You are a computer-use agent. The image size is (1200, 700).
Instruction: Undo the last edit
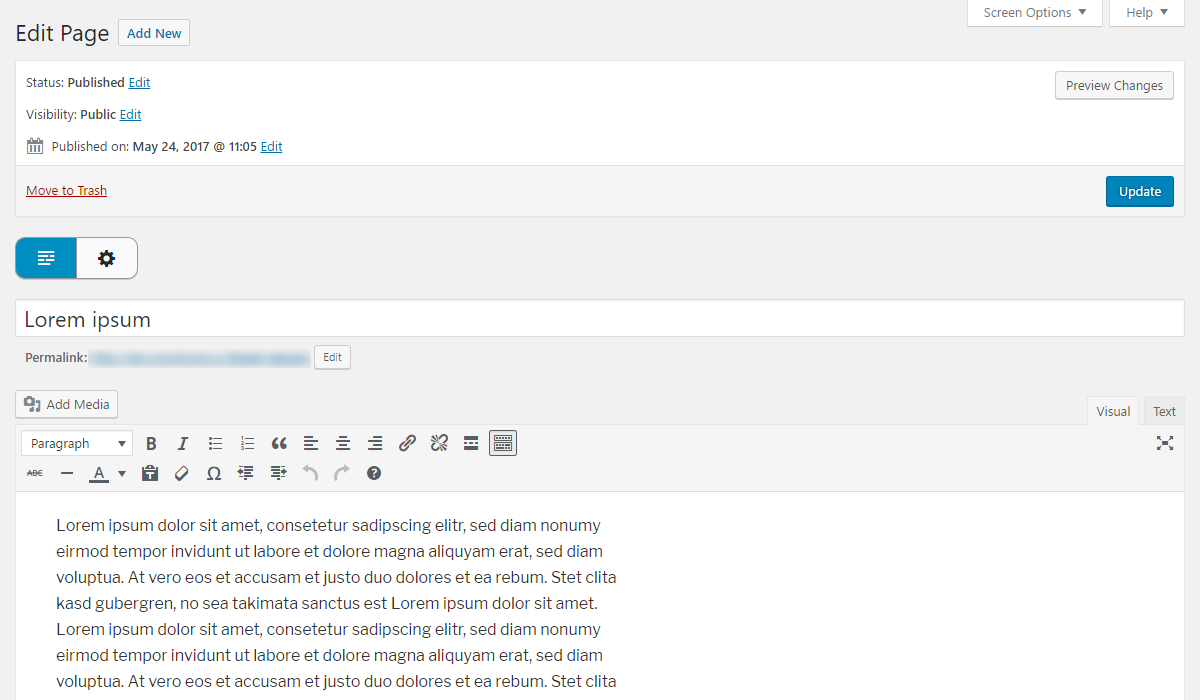coord(310,473)
